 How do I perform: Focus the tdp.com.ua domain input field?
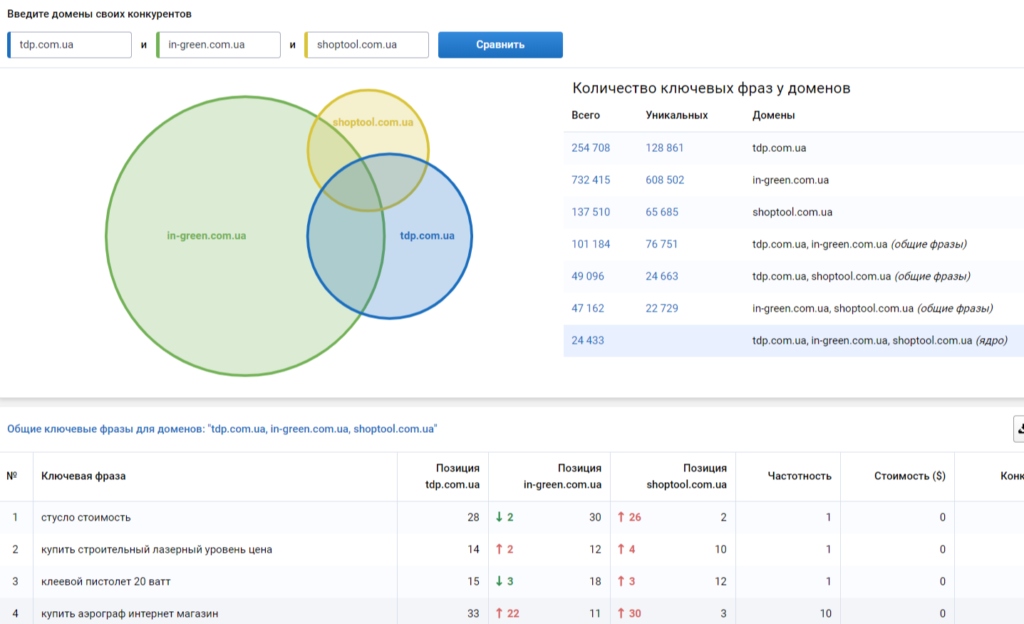[70, 45]
